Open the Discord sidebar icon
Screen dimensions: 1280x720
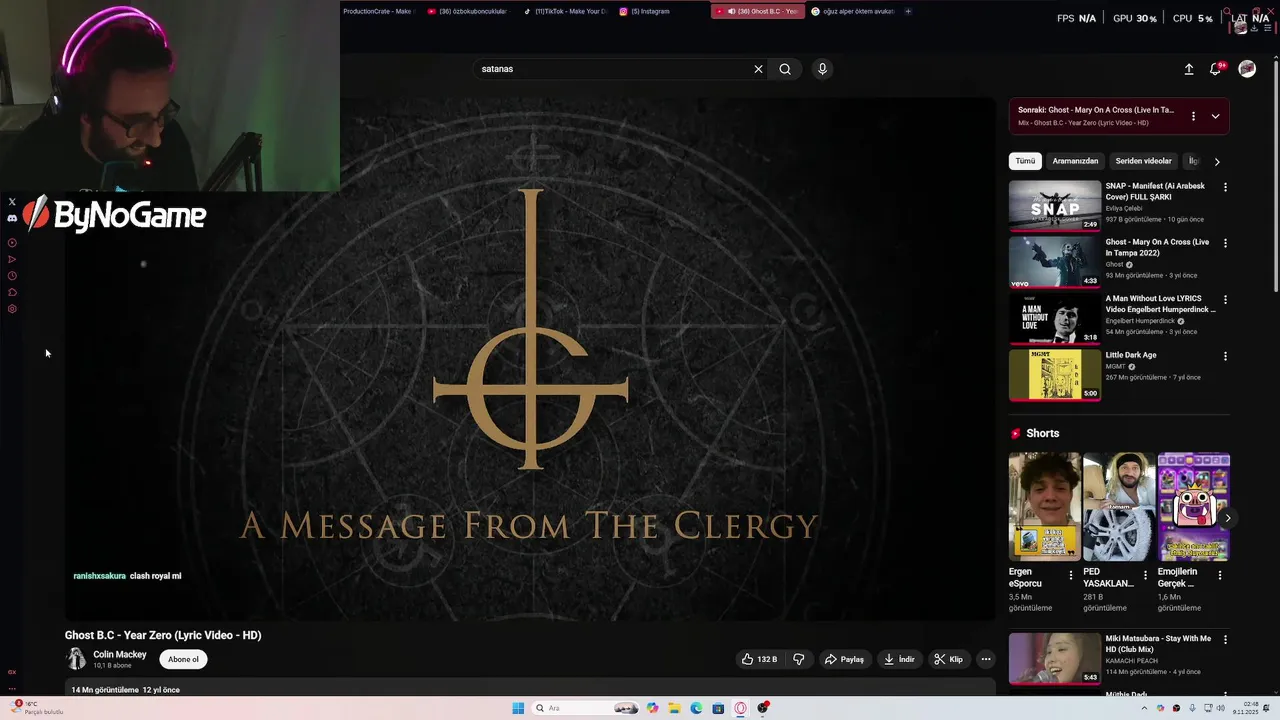(12, 218)
